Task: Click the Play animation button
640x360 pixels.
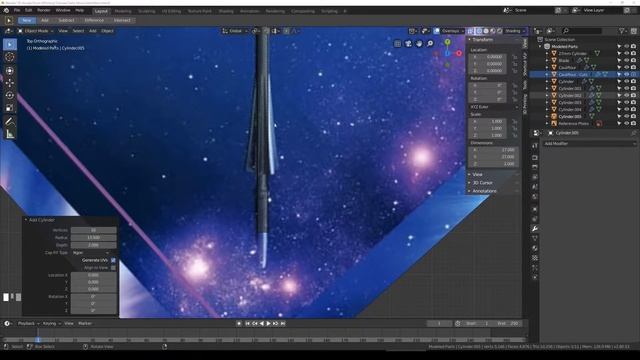Action: [x=269, y=323]
